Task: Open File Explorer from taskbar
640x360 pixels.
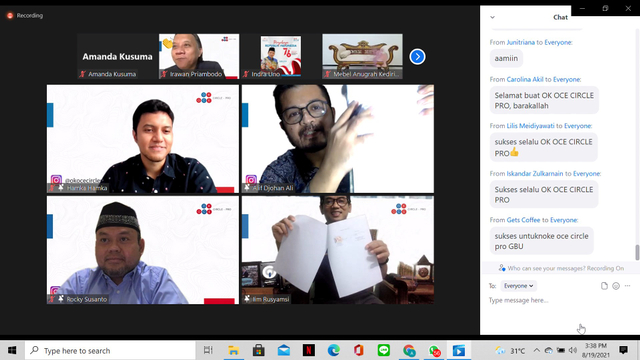Action: 233,351
